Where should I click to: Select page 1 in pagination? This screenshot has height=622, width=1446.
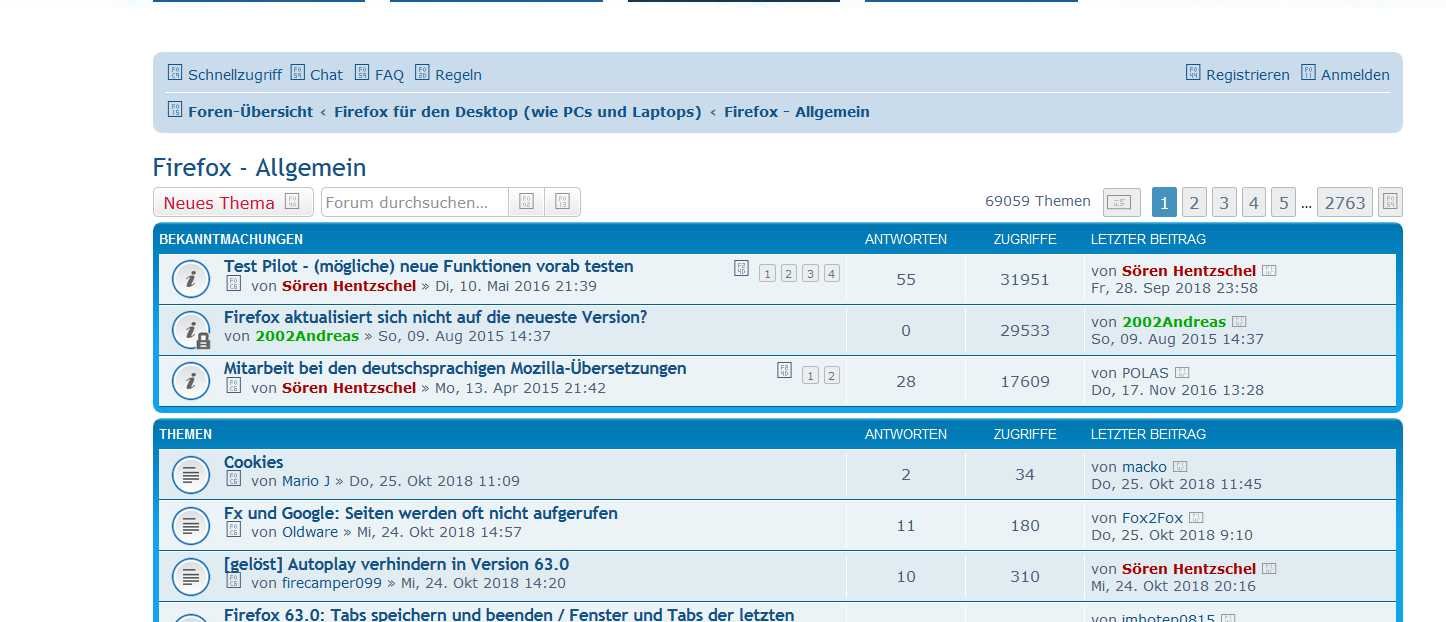point(1164,203)
